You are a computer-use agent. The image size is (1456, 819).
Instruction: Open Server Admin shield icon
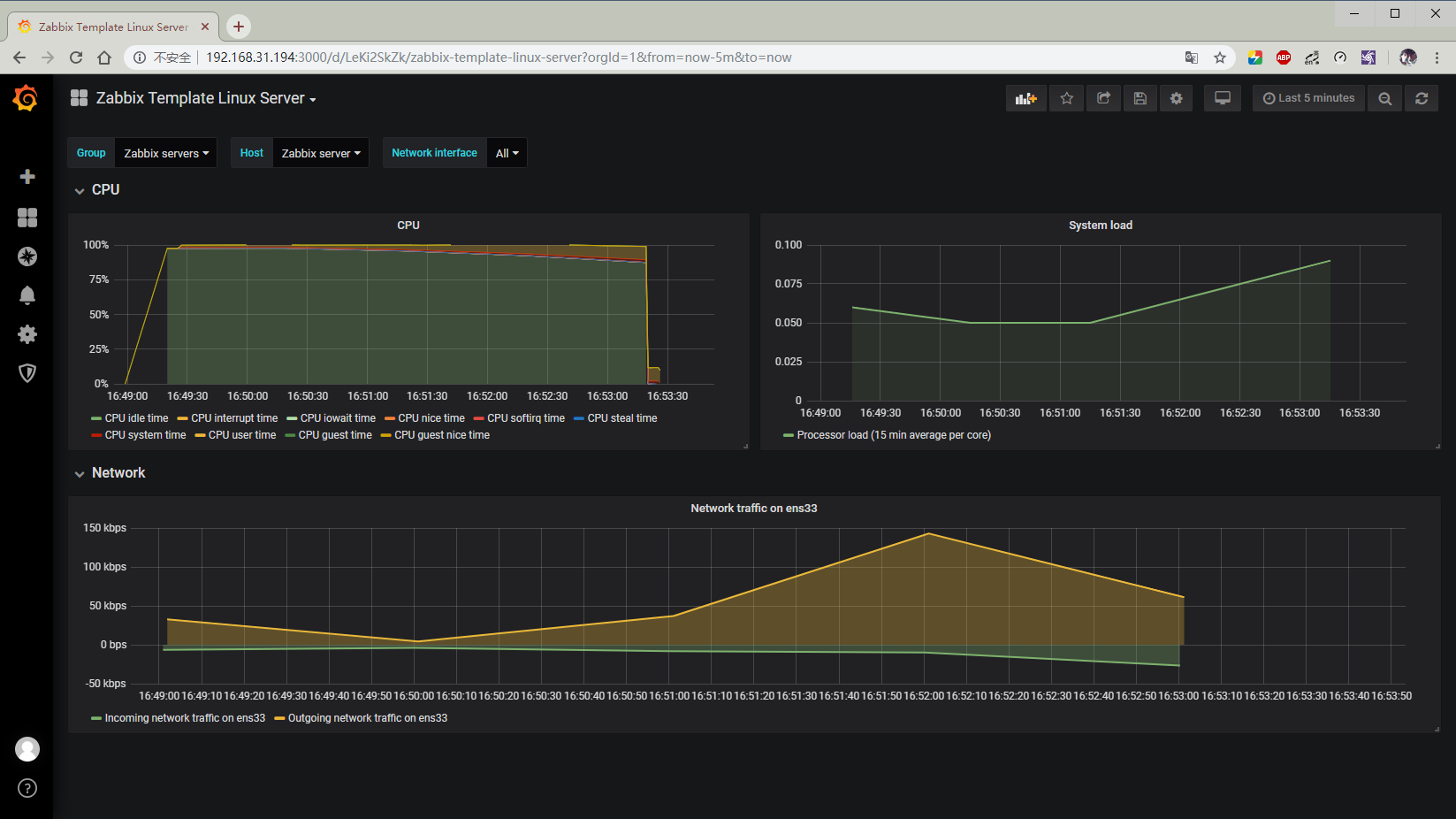pos(27,373)
